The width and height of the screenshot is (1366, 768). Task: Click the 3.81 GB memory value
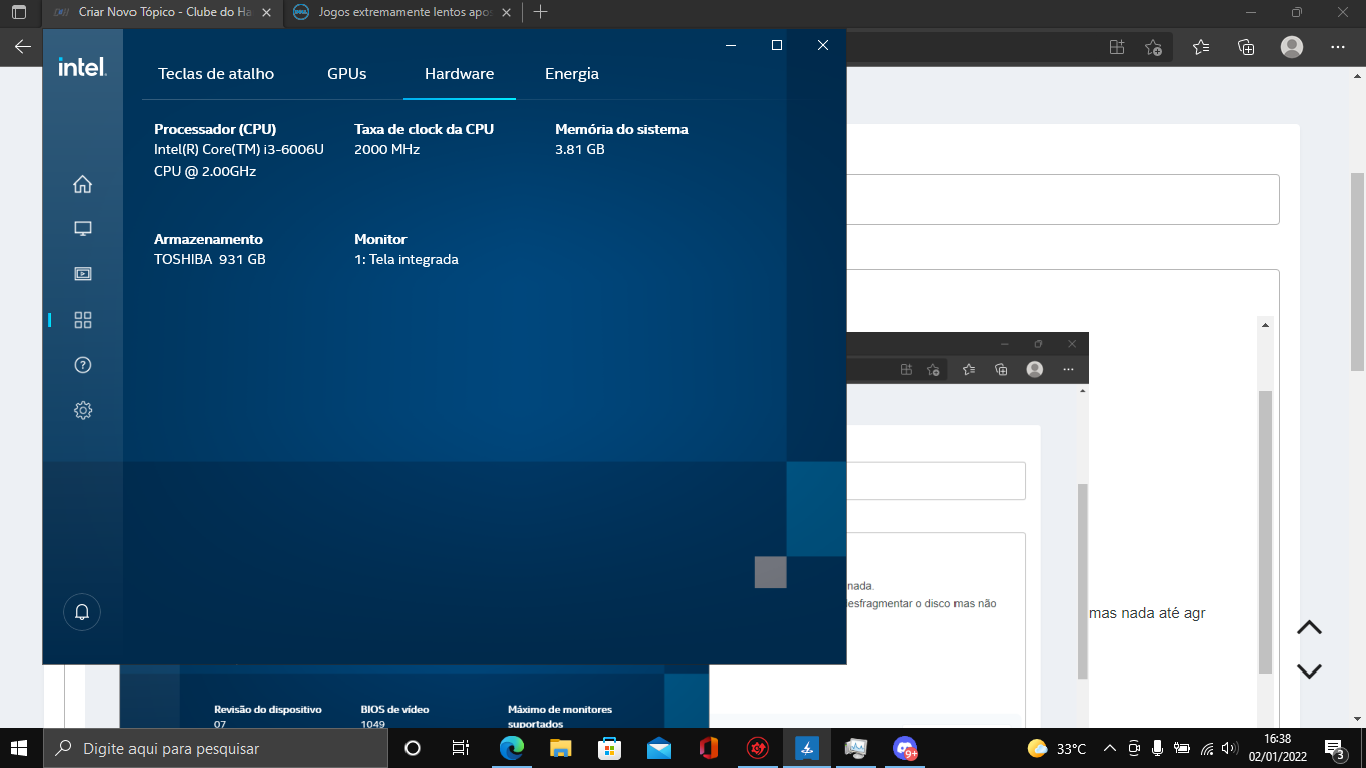click(x=580, y=149)
